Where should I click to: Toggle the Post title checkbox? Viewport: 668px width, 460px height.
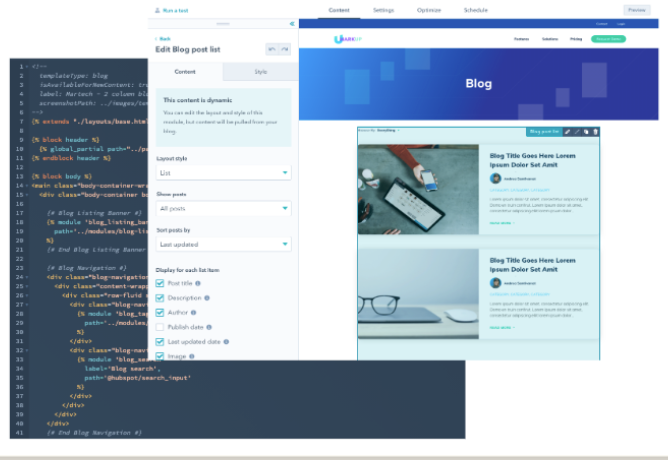pos(160,283)
